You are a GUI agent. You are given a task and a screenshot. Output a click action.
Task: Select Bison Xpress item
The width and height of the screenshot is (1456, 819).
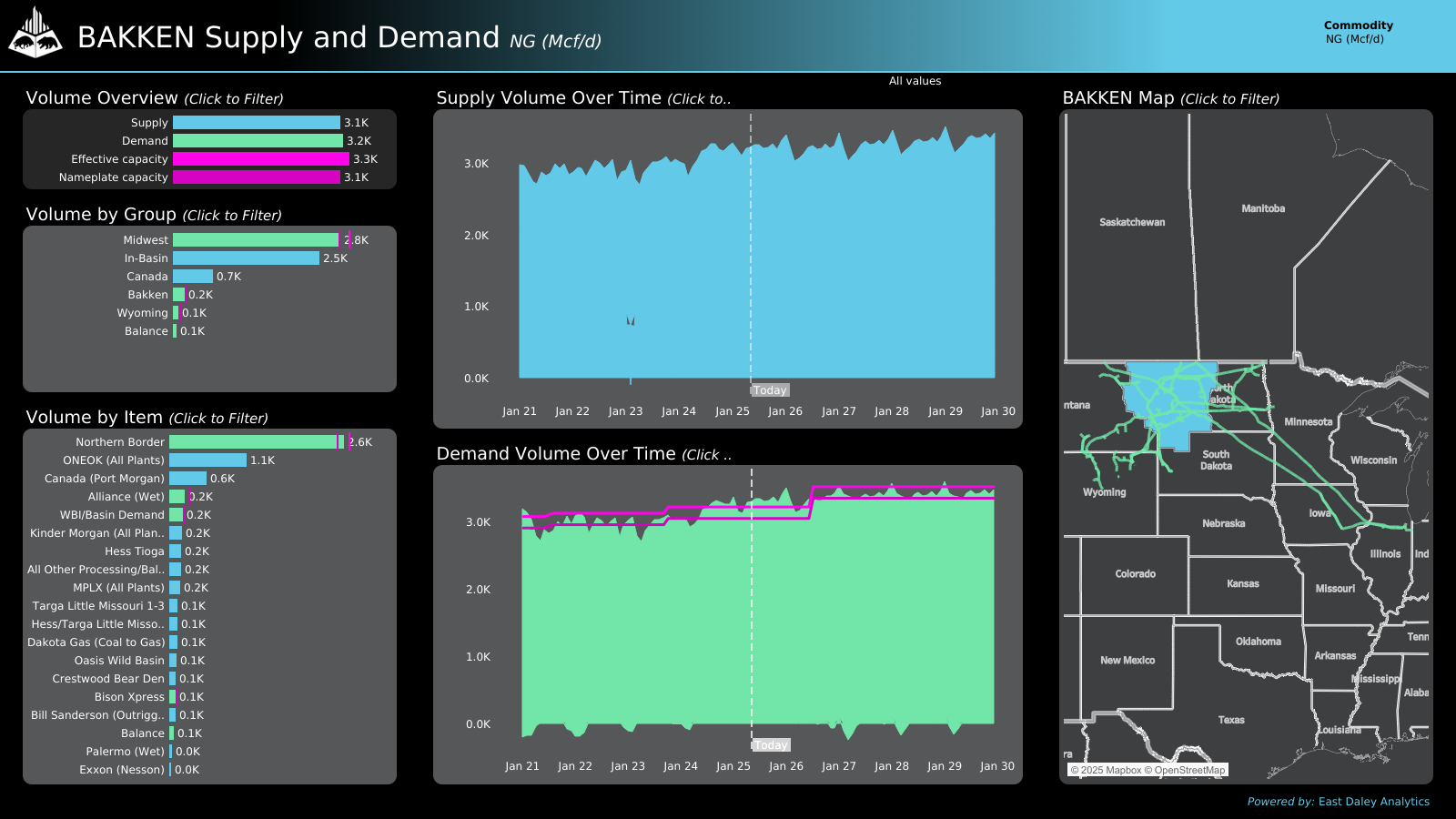[x=129, y=697]
